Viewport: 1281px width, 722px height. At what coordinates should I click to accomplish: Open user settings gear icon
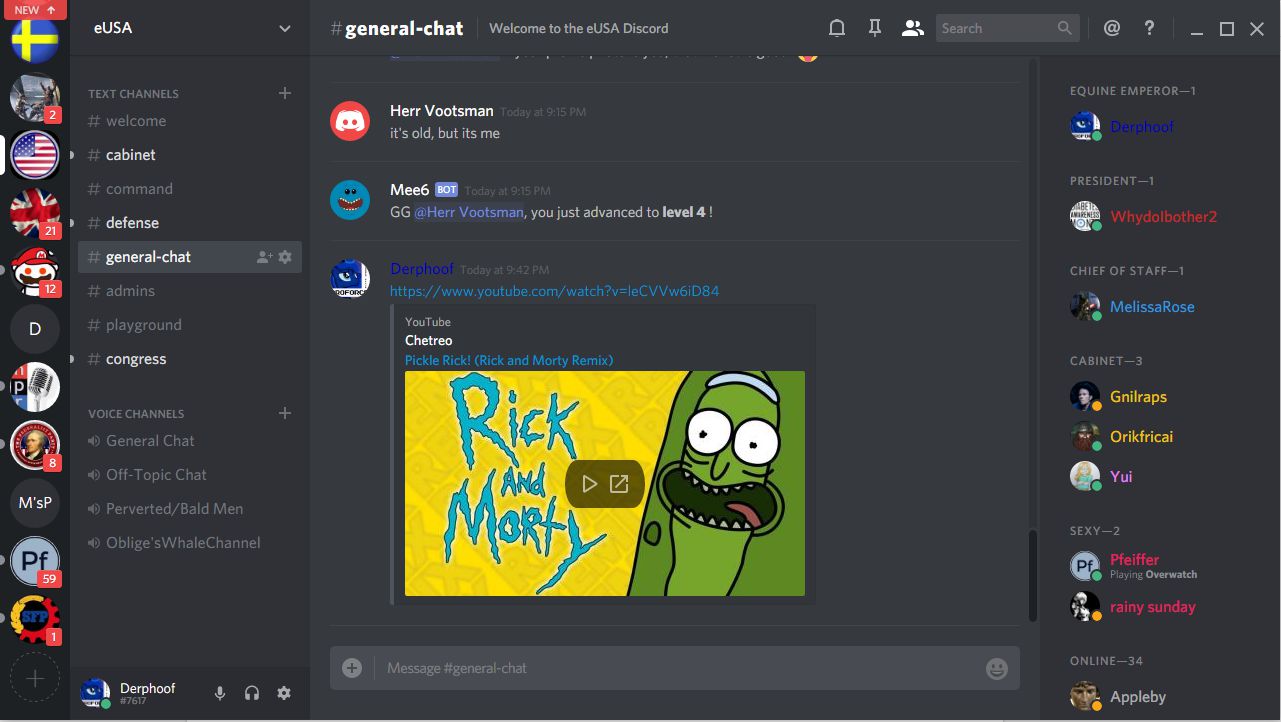(284, 693)
